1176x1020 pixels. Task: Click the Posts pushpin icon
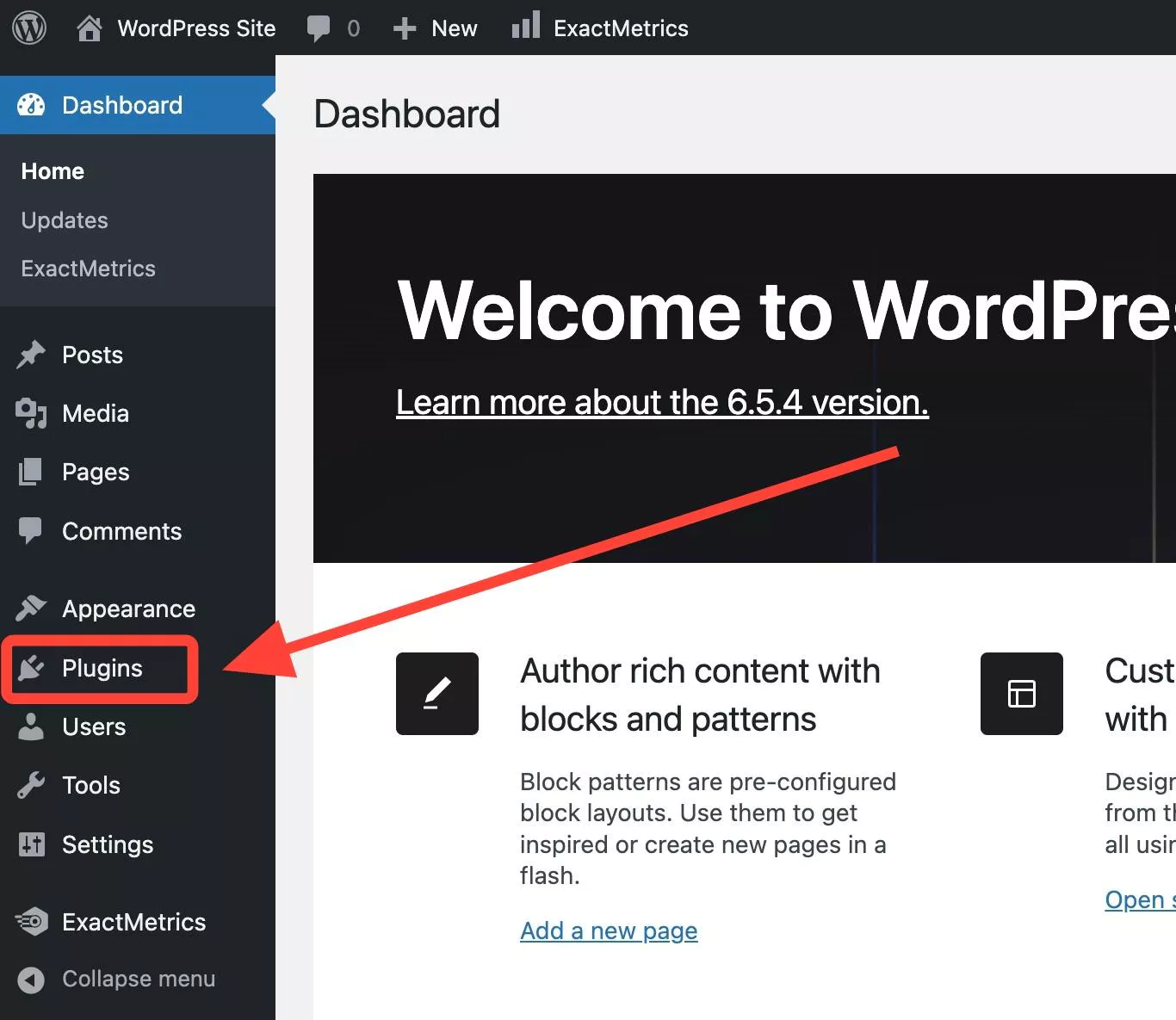31,355
